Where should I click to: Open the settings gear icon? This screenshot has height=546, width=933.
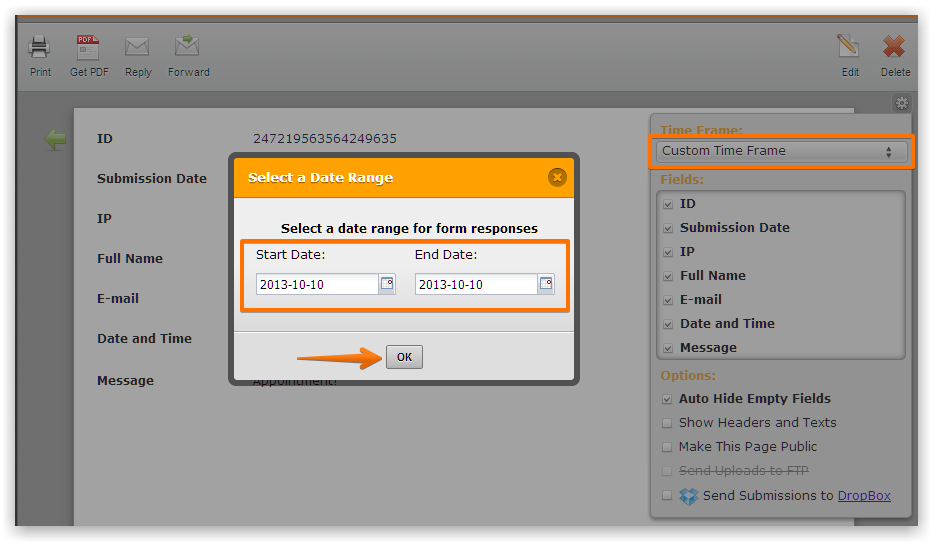click(x=901, y=103)
